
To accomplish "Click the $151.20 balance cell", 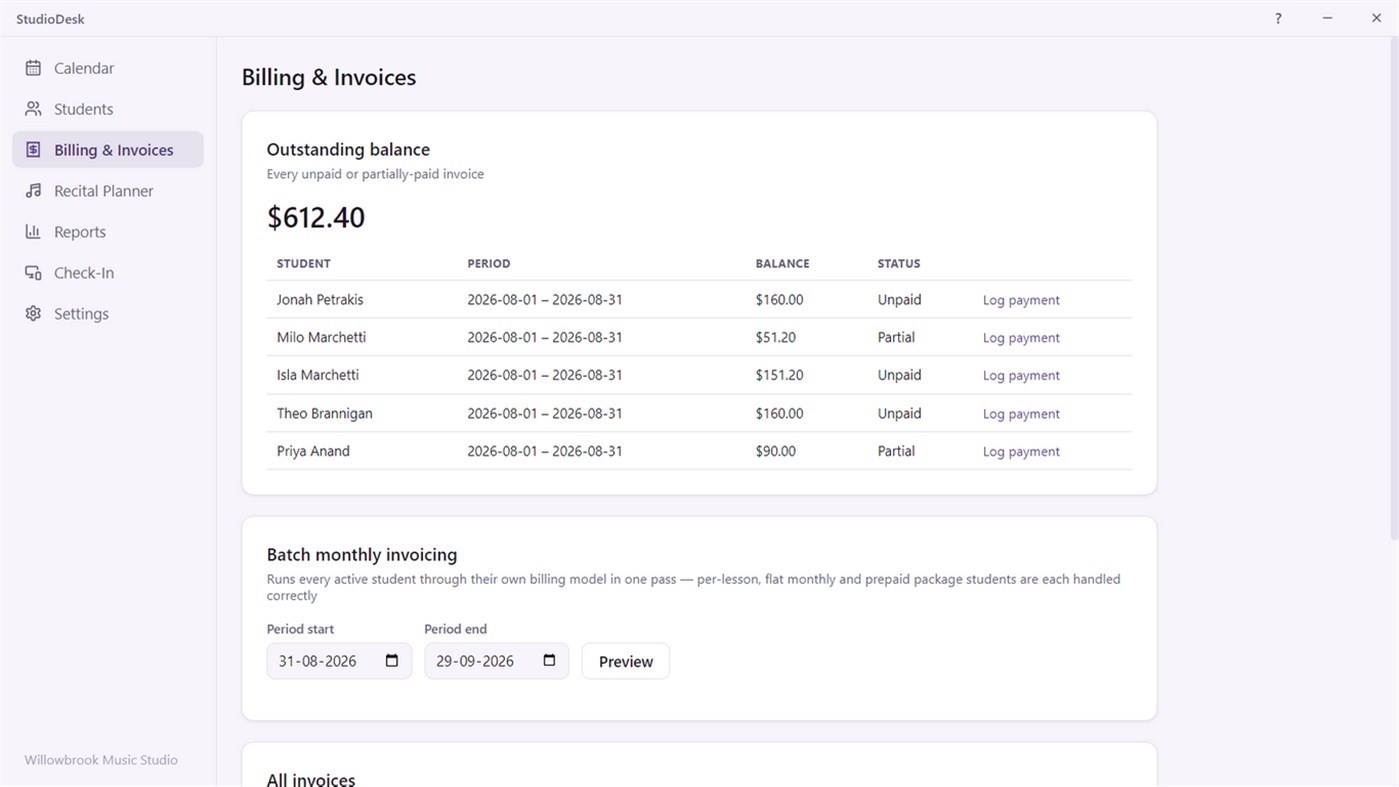I will point(780,376).
